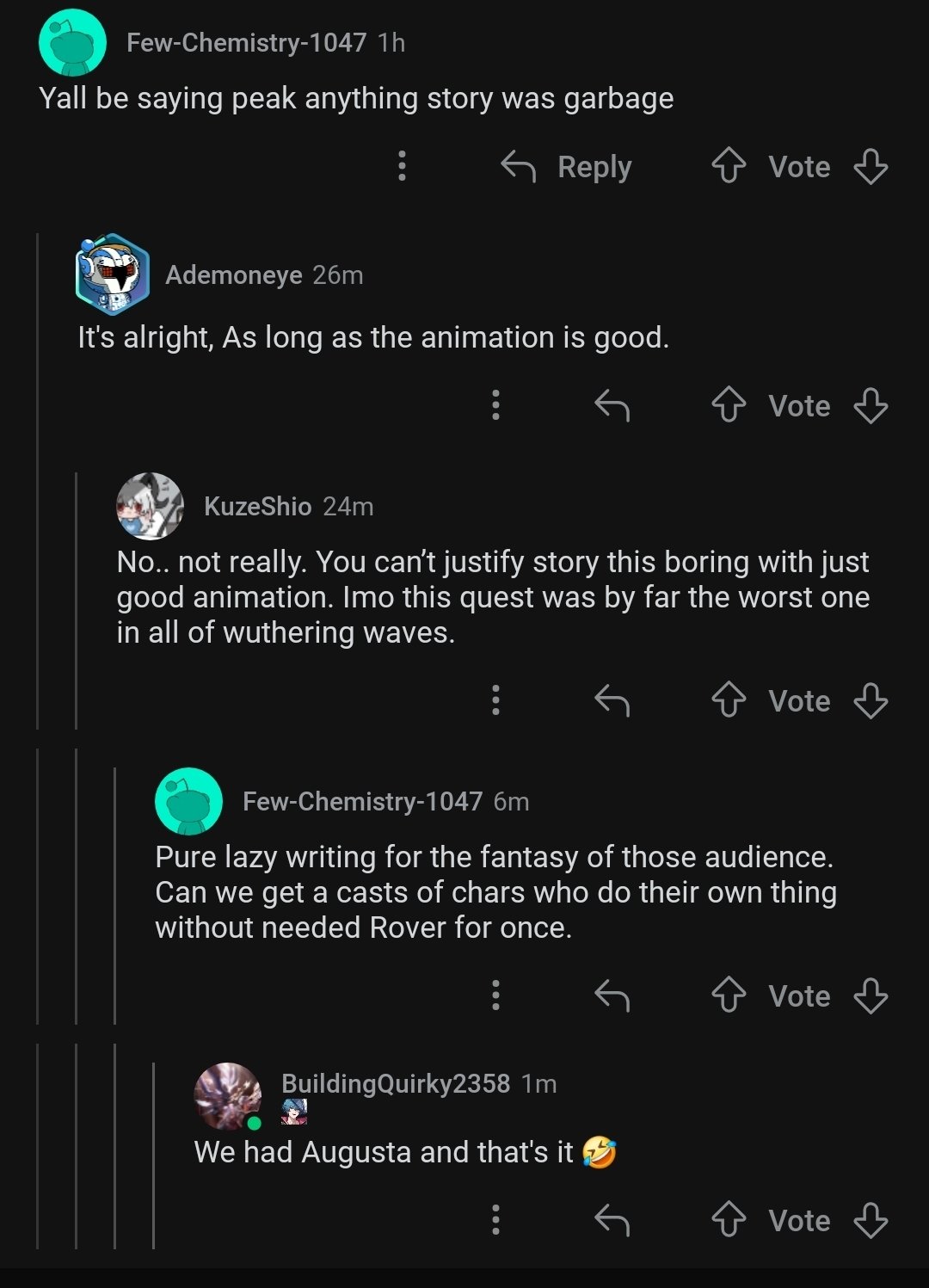Screen dimensions: 929x1288
Task: Downvote KuzeShio's wuthering waves comment
Action: (871, 700)
